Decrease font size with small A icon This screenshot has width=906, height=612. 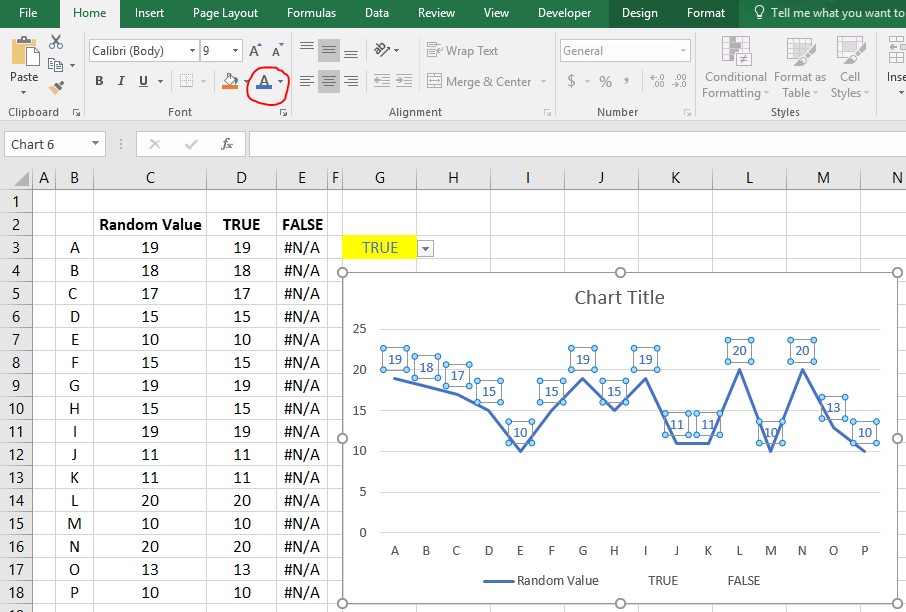point(277,51)
